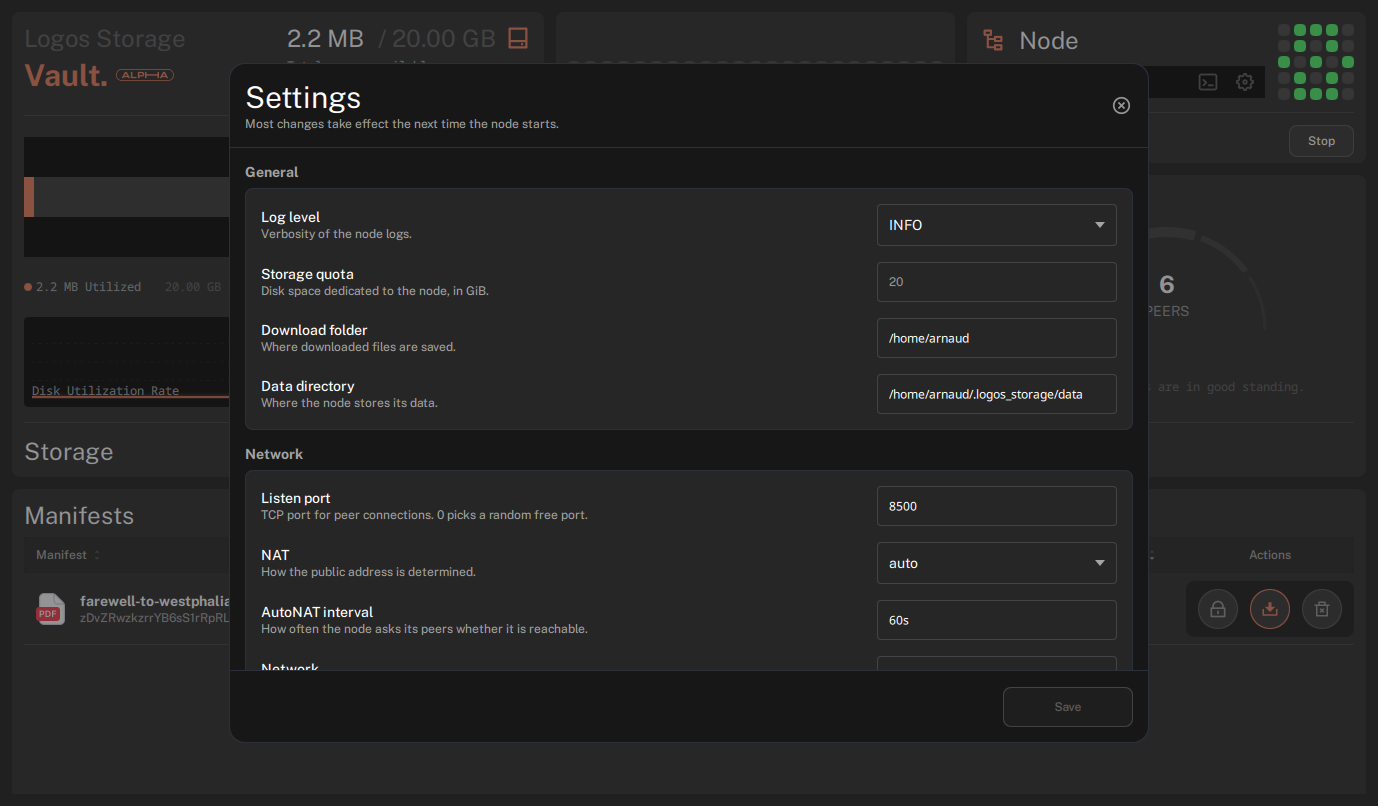The image size is (1378, 806).
Task: Select the farewell-to-westphalia file name
Action: click(155, 601)
